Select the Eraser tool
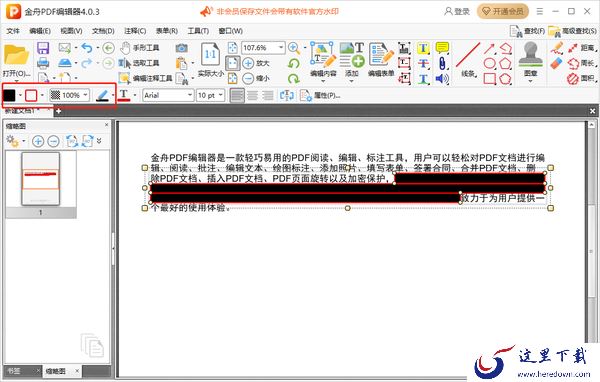Viewport: 600px width, 382px height. [x=557, y=63]
